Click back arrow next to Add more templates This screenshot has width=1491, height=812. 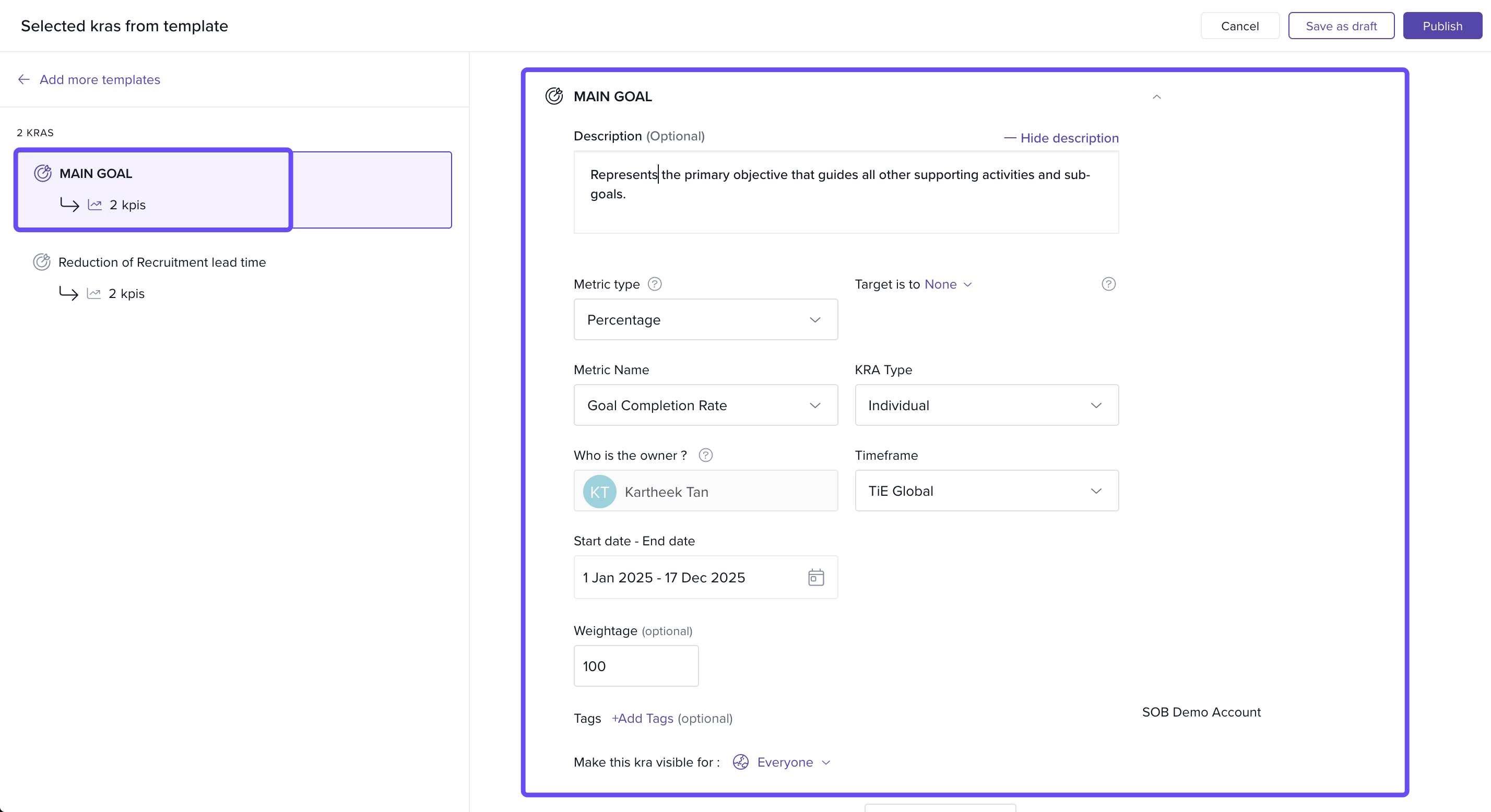coord(23,79)
